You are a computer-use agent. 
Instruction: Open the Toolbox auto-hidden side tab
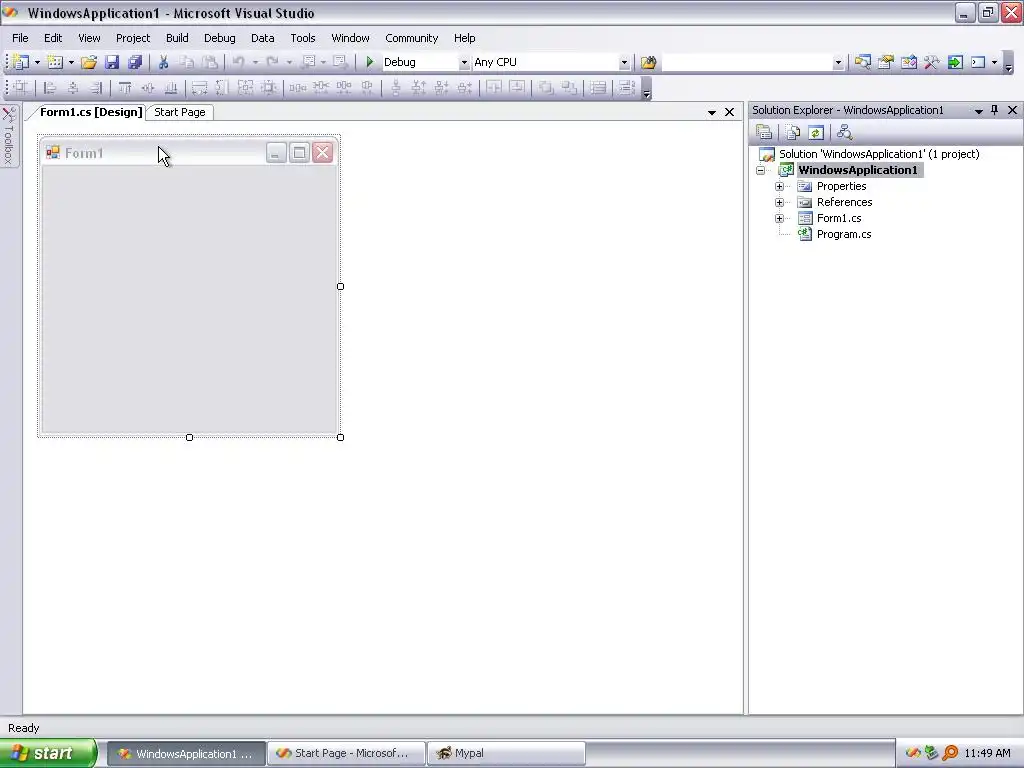pyautogui.click(x=8, y=136)
